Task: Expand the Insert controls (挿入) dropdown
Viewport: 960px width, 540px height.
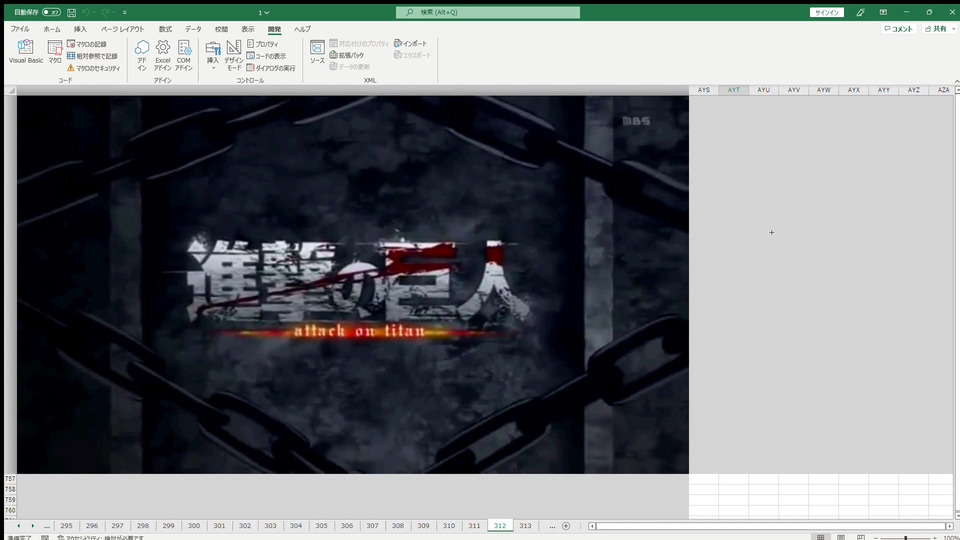Action: point(212,56)
